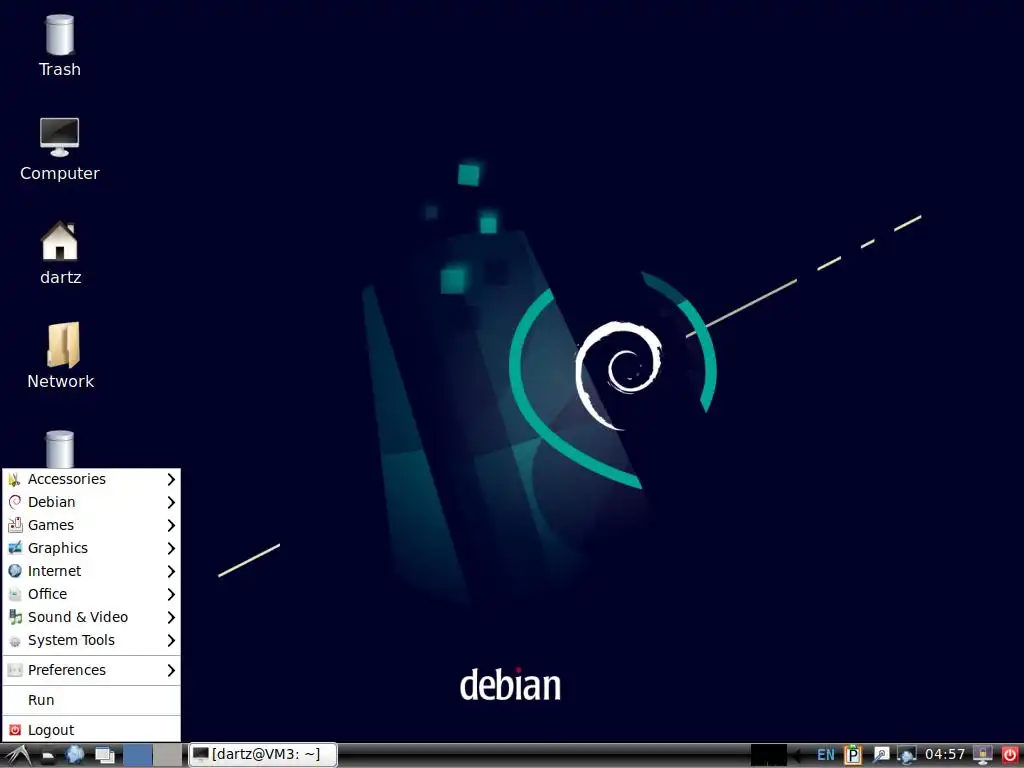Launch the web browser globe in panel
Viewport: 1024px width, 768px height.
[x=75, y=756]
